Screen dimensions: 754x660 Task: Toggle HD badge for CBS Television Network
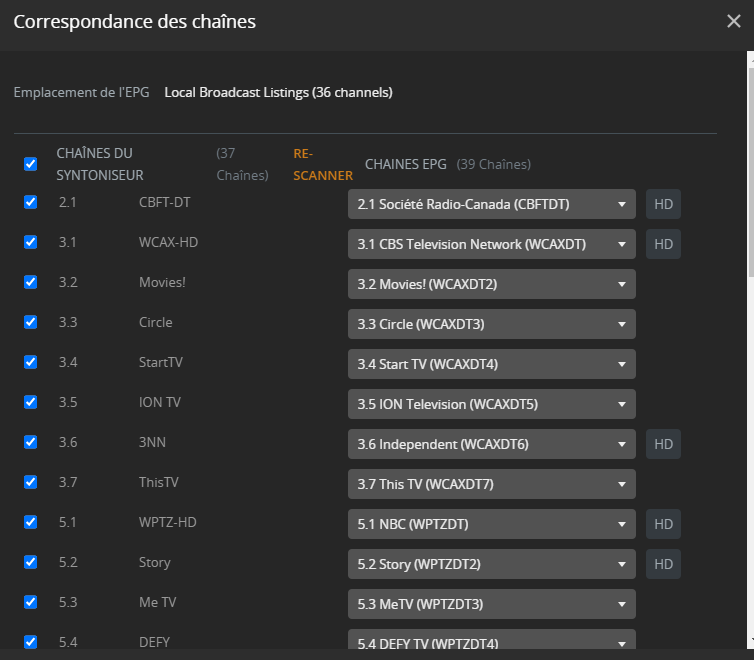coord(663,244)
